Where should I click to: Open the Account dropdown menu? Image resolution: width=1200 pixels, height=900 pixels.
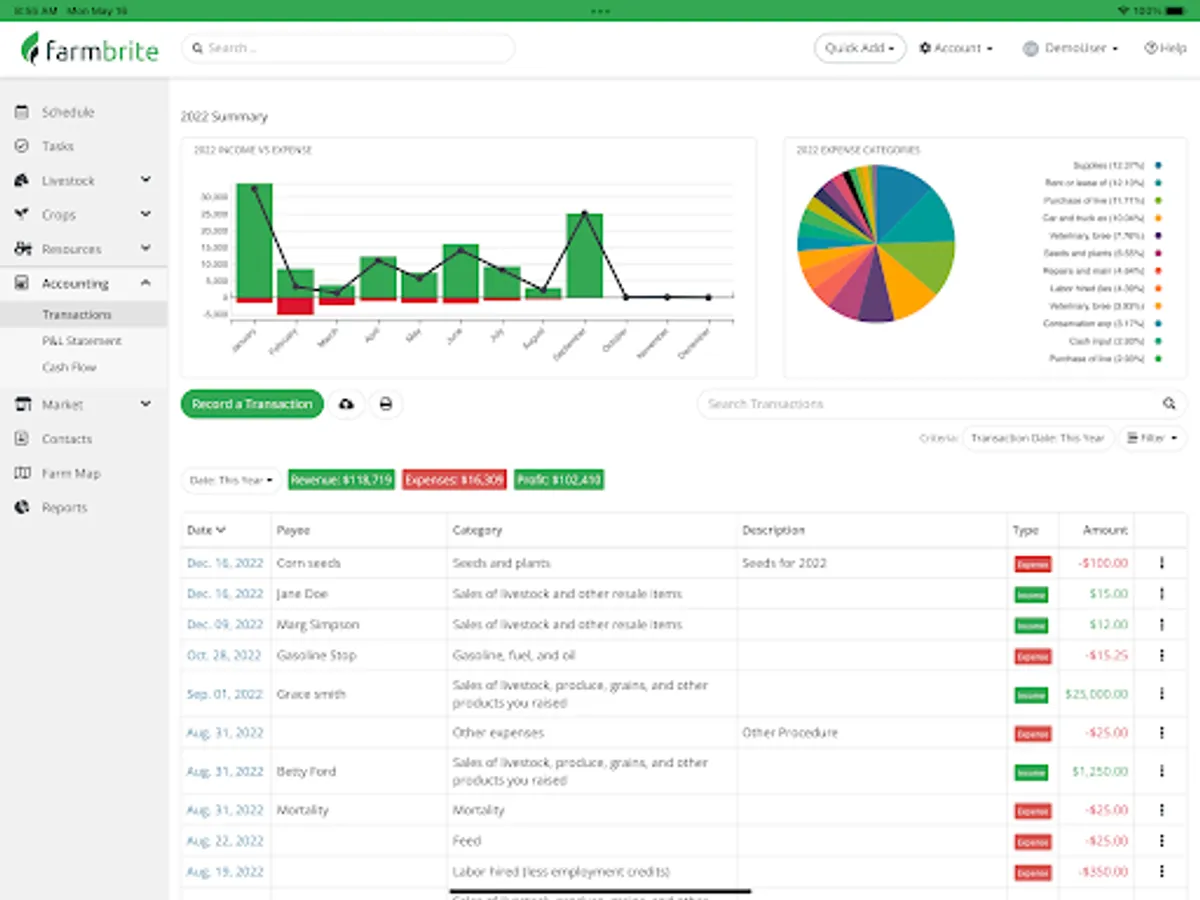(956, 48)
